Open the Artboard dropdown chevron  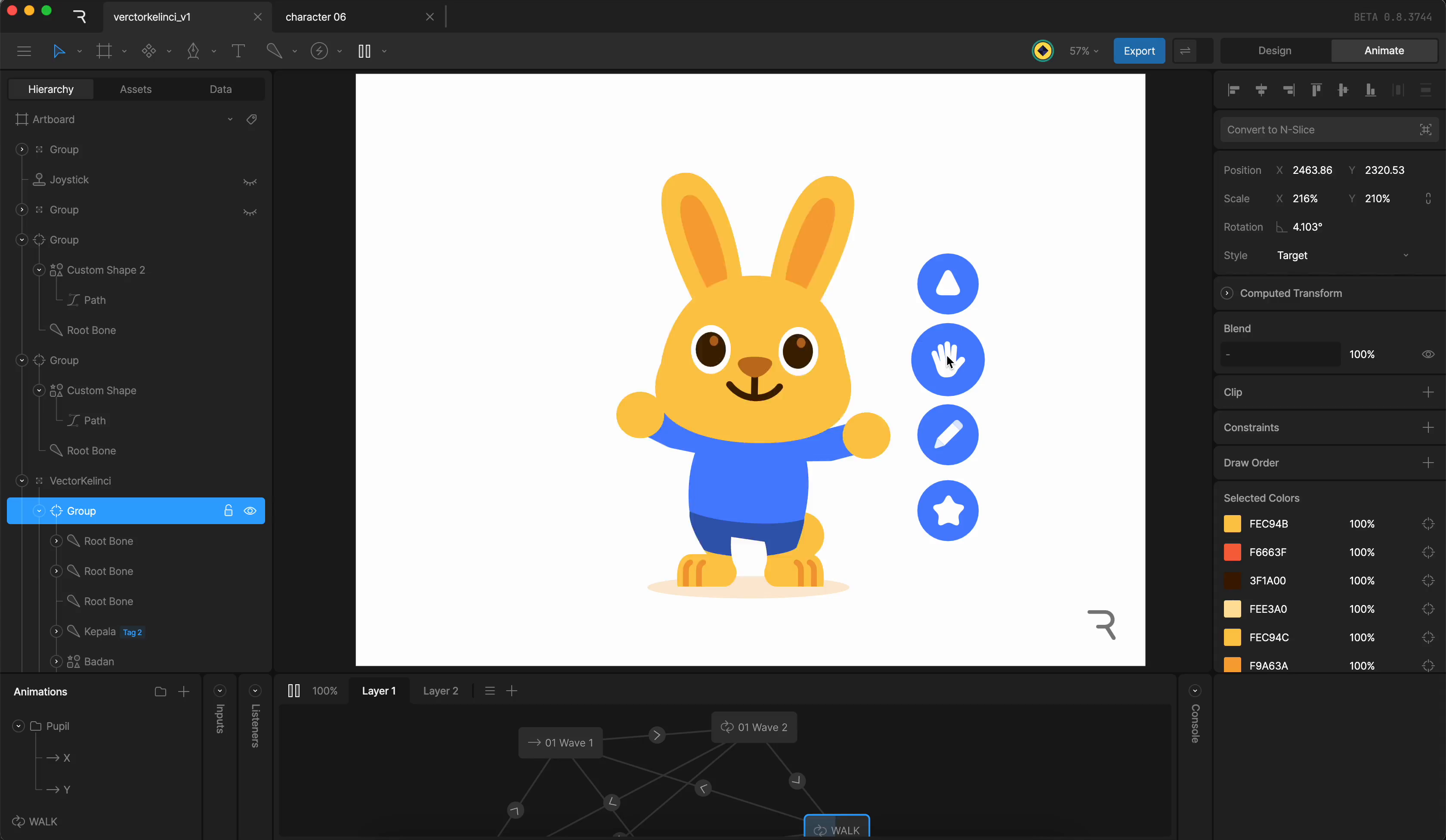(x=230, y=119)
